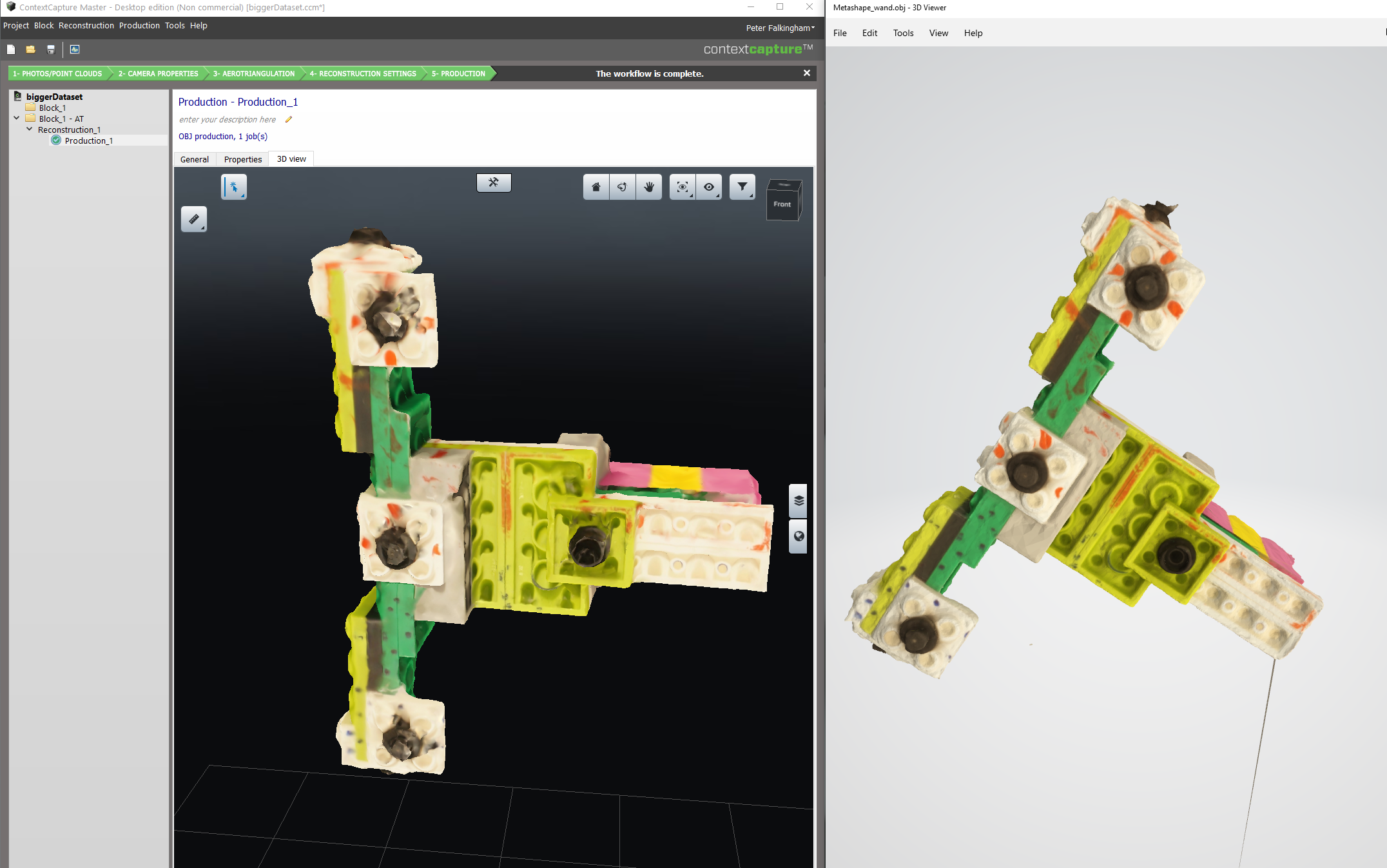Image resolution: width=1387 pixels, height=868 pixels.
Task: Click the home view icon in 3D view
Action: tap(596, 188)
